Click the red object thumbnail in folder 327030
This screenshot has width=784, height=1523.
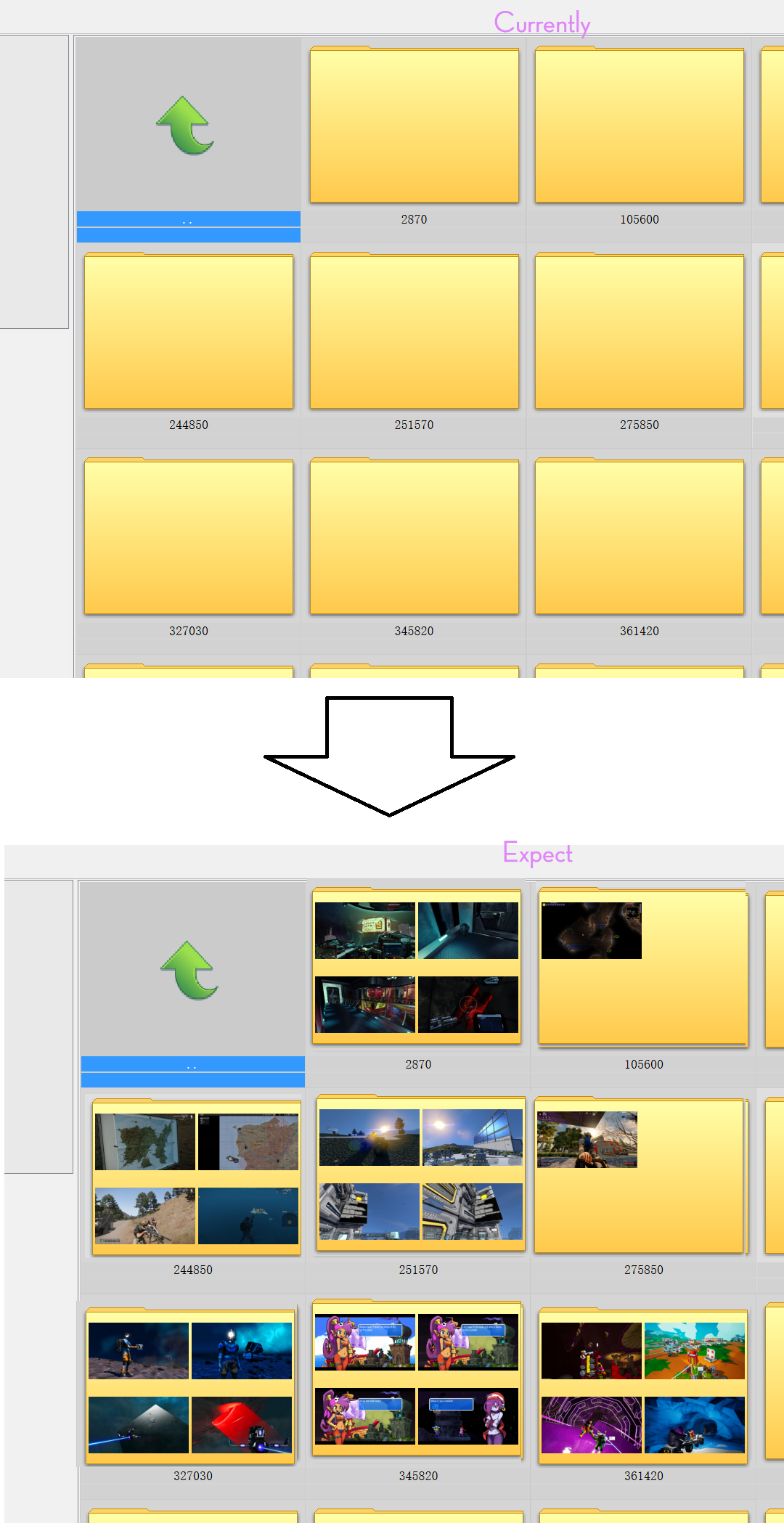pos(242,1425)
